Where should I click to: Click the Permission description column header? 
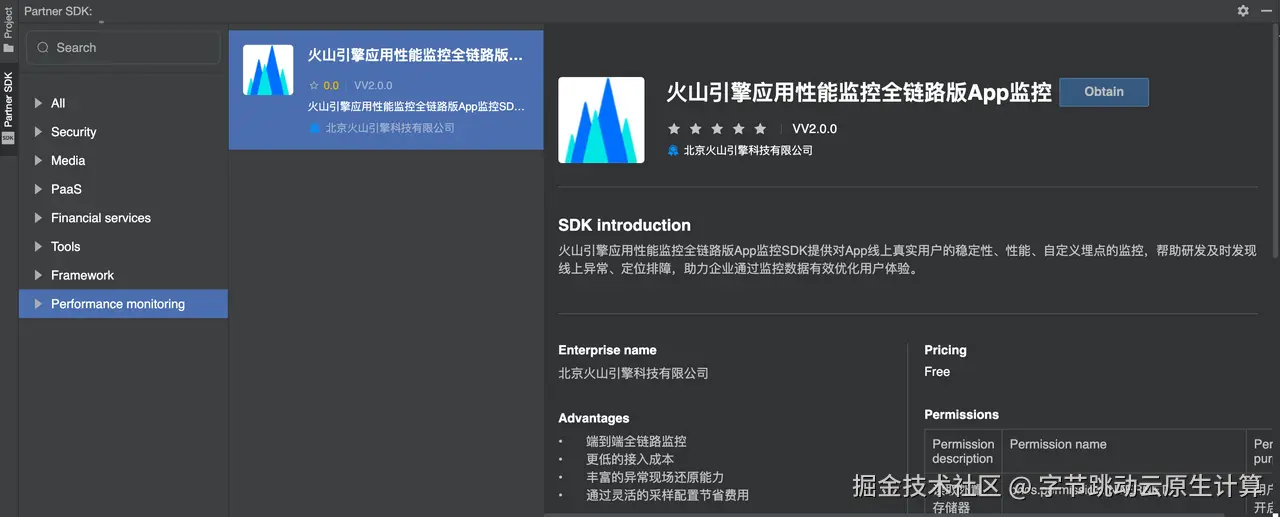pos(963,451)
